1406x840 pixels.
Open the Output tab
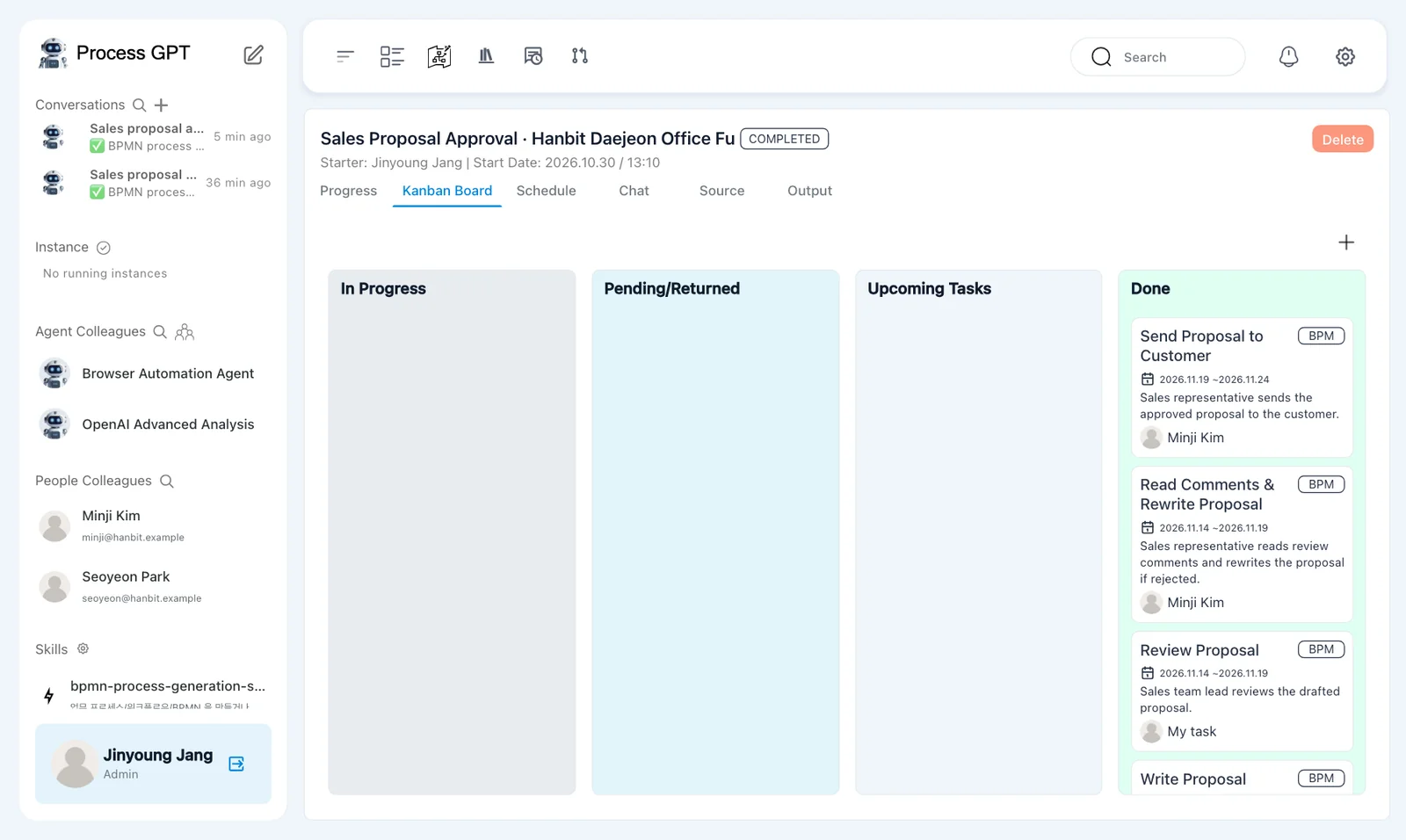coord(809,191)
